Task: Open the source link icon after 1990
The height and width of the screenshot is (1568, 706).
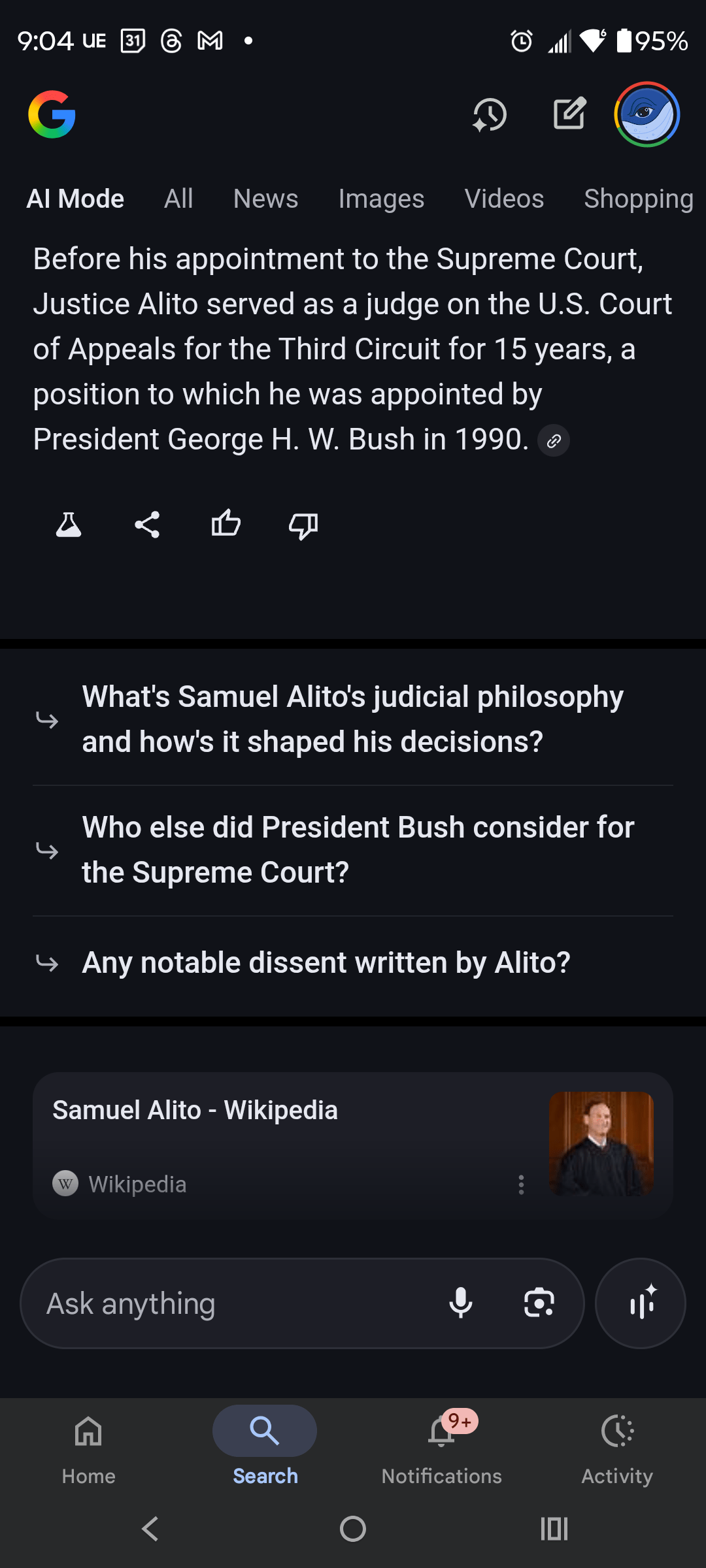Action: pyautogui.click(x=554, y=442)
